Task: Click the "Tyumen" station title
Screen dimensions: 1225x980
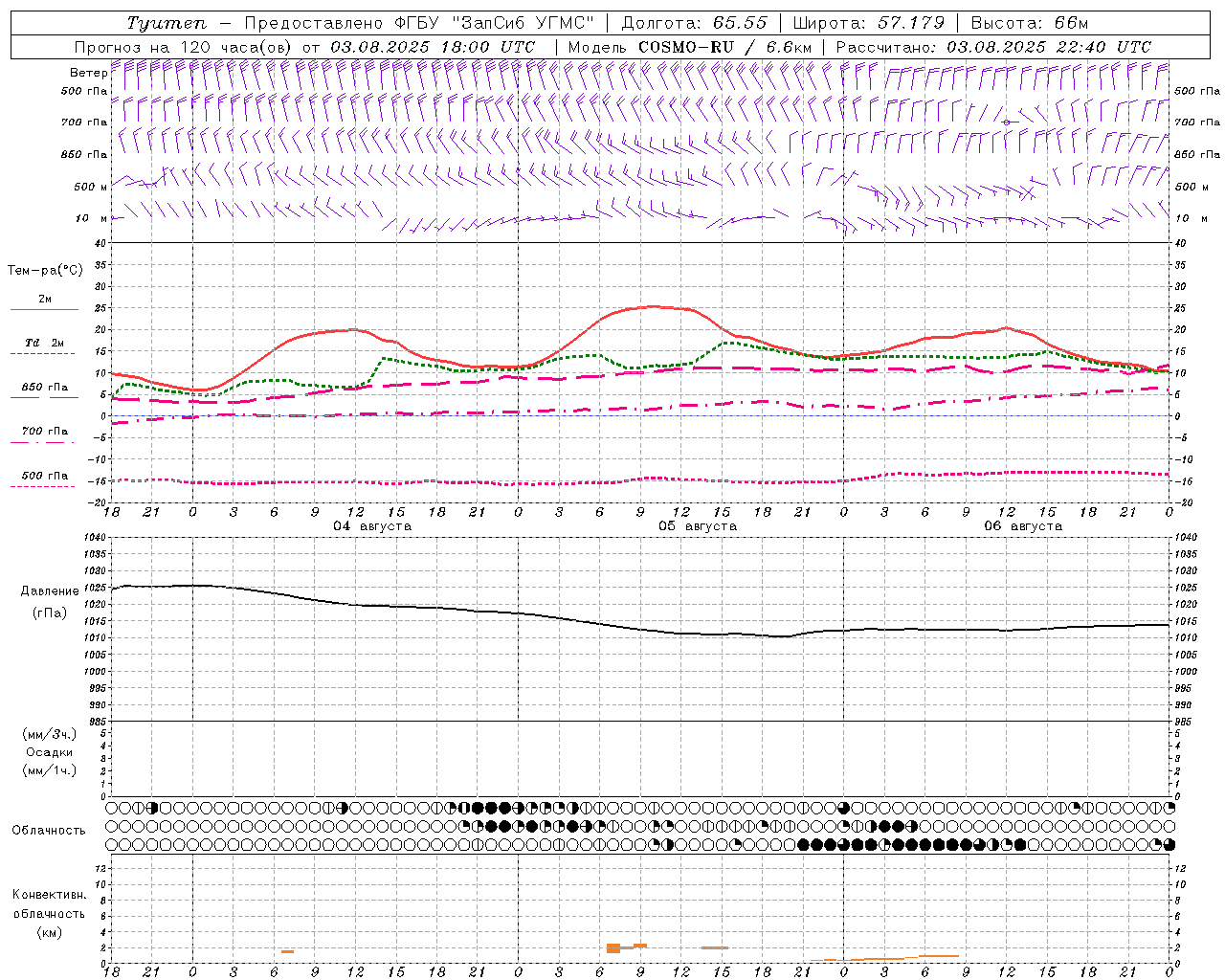Action: click(x=167, y=23)
